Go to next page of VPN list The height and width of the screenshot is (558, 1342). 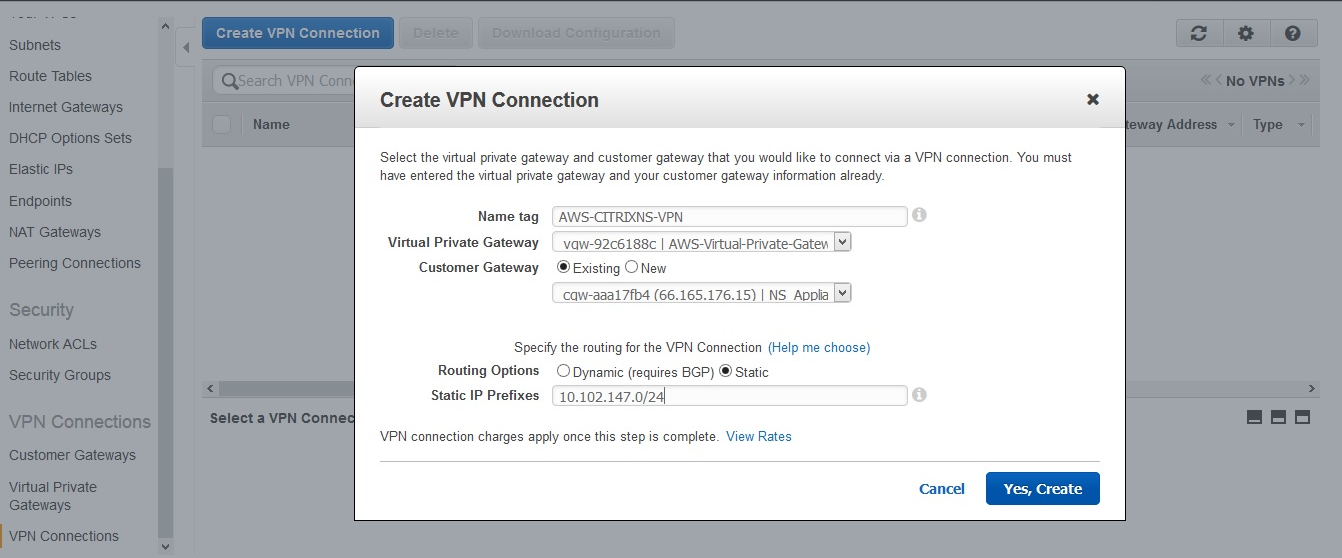[1292, 80]
